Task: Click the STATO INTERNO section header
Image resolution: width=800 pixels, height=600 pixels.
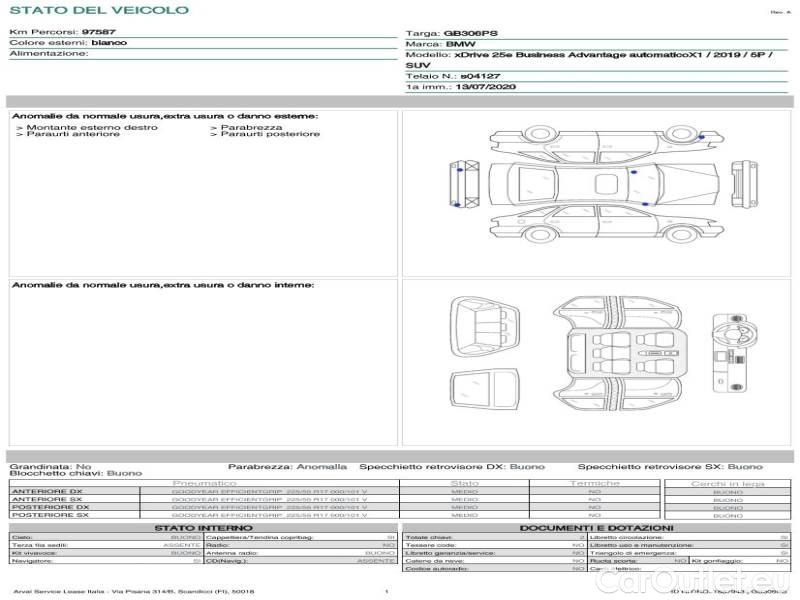Action: pos(203,527)
